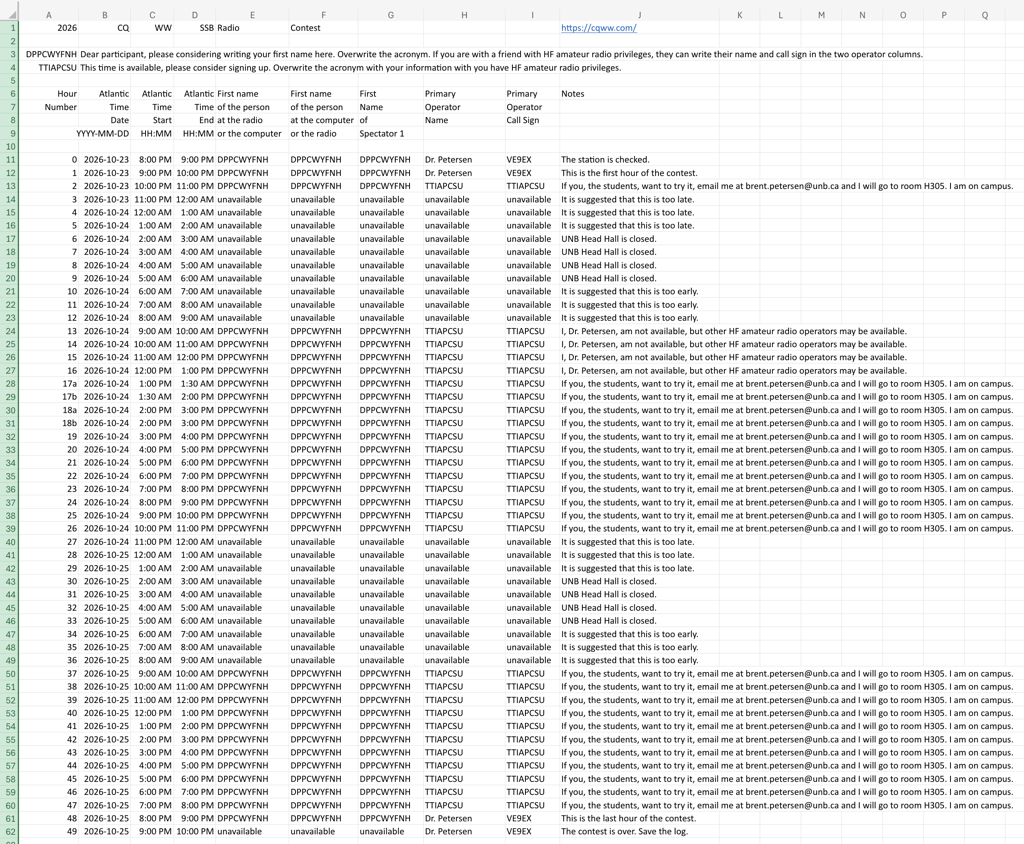Click the 'TTIAPCSU' acronym in row 4
This screenshot has width=1024, height=844.
point(57,68)
